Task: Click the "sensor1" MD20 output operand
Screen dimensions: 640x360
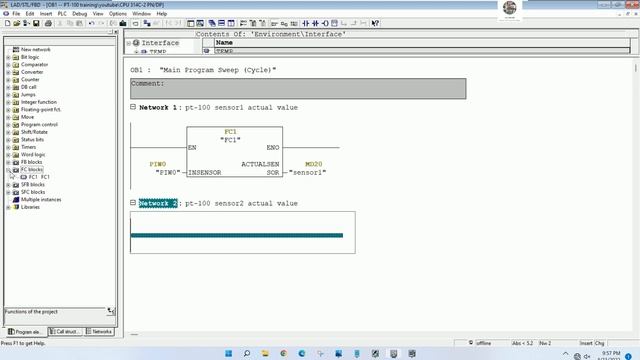Action: point(307,172)
